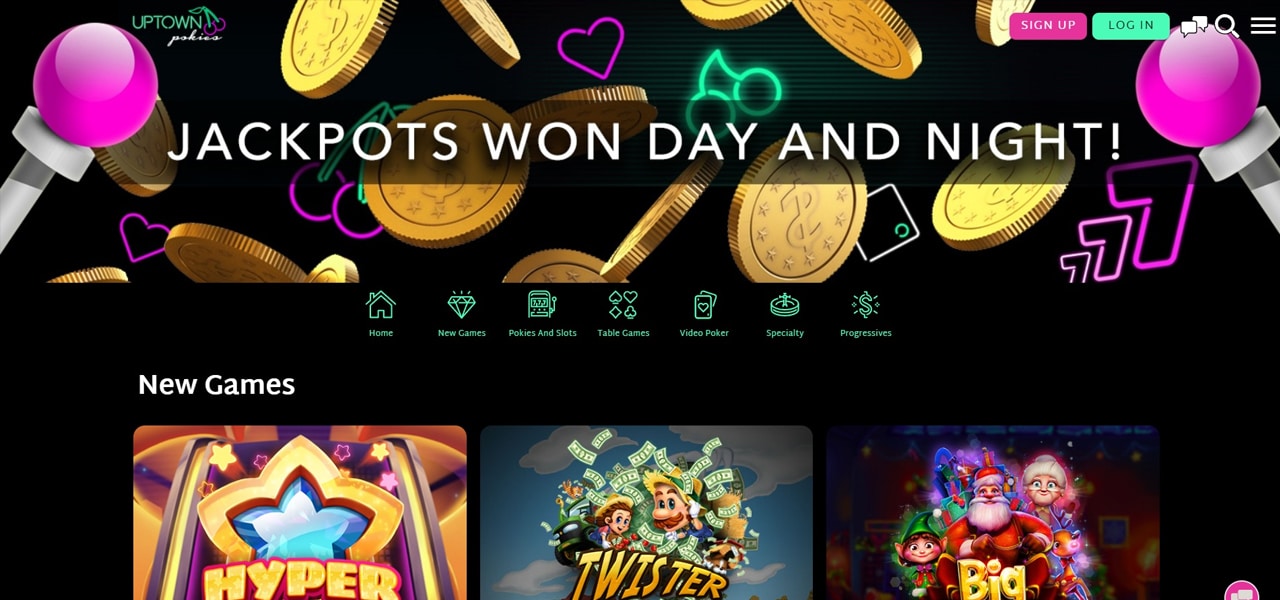
Task: Click the Table Games label
Action: coord(623,333)
